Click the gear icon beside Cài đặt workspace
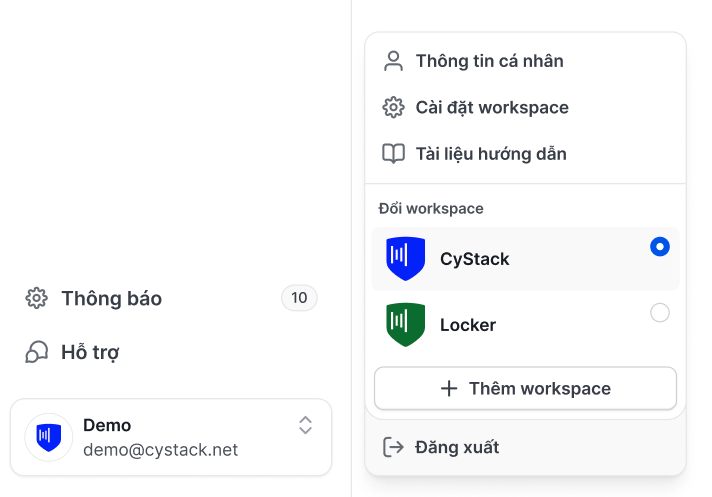712x497 pixels. pyautogui.click(x=393, y=108)
